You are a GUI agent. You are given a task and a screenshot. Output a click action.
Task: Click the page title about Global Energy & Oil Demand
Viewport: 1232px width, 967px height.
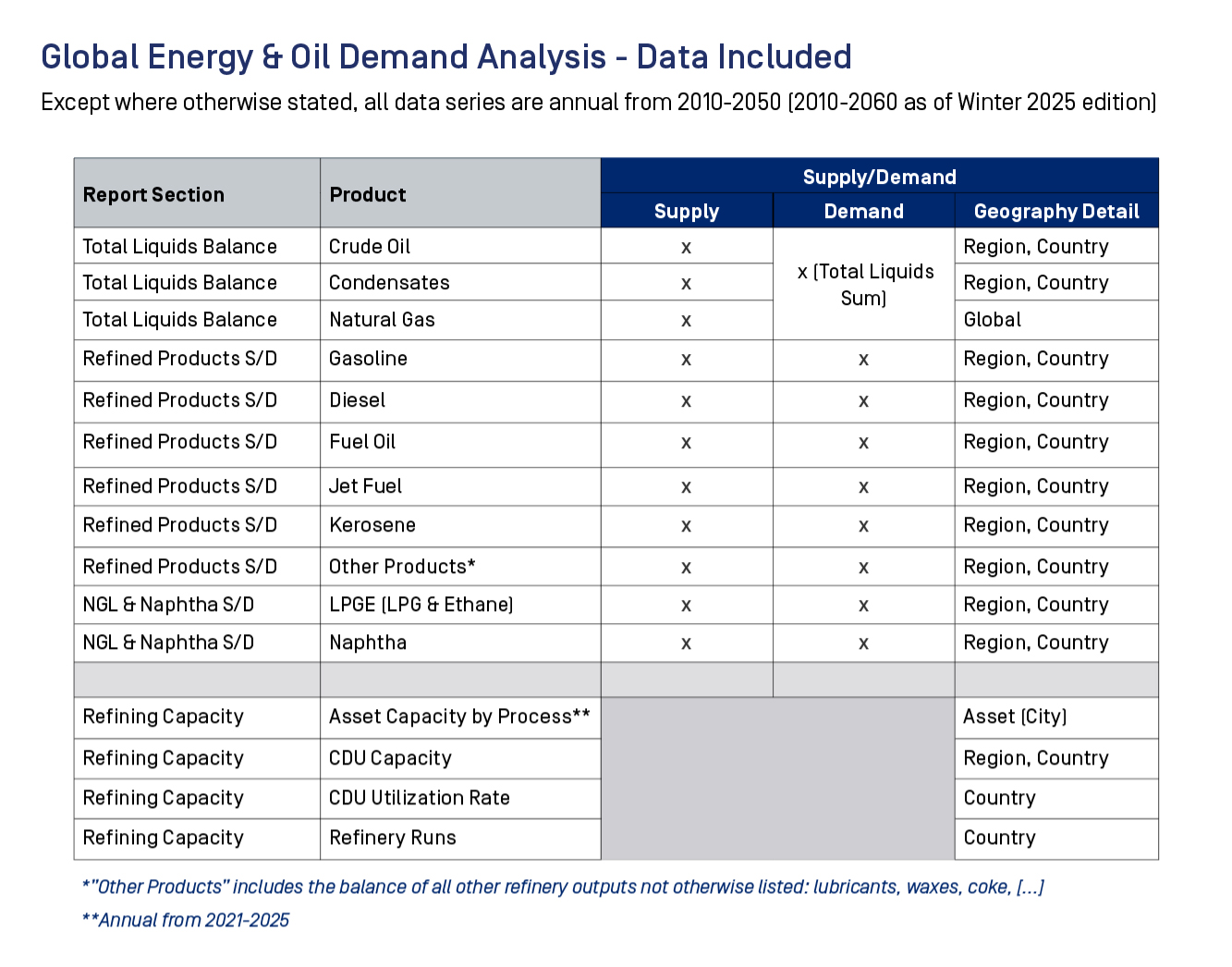[x=445, y=57]
